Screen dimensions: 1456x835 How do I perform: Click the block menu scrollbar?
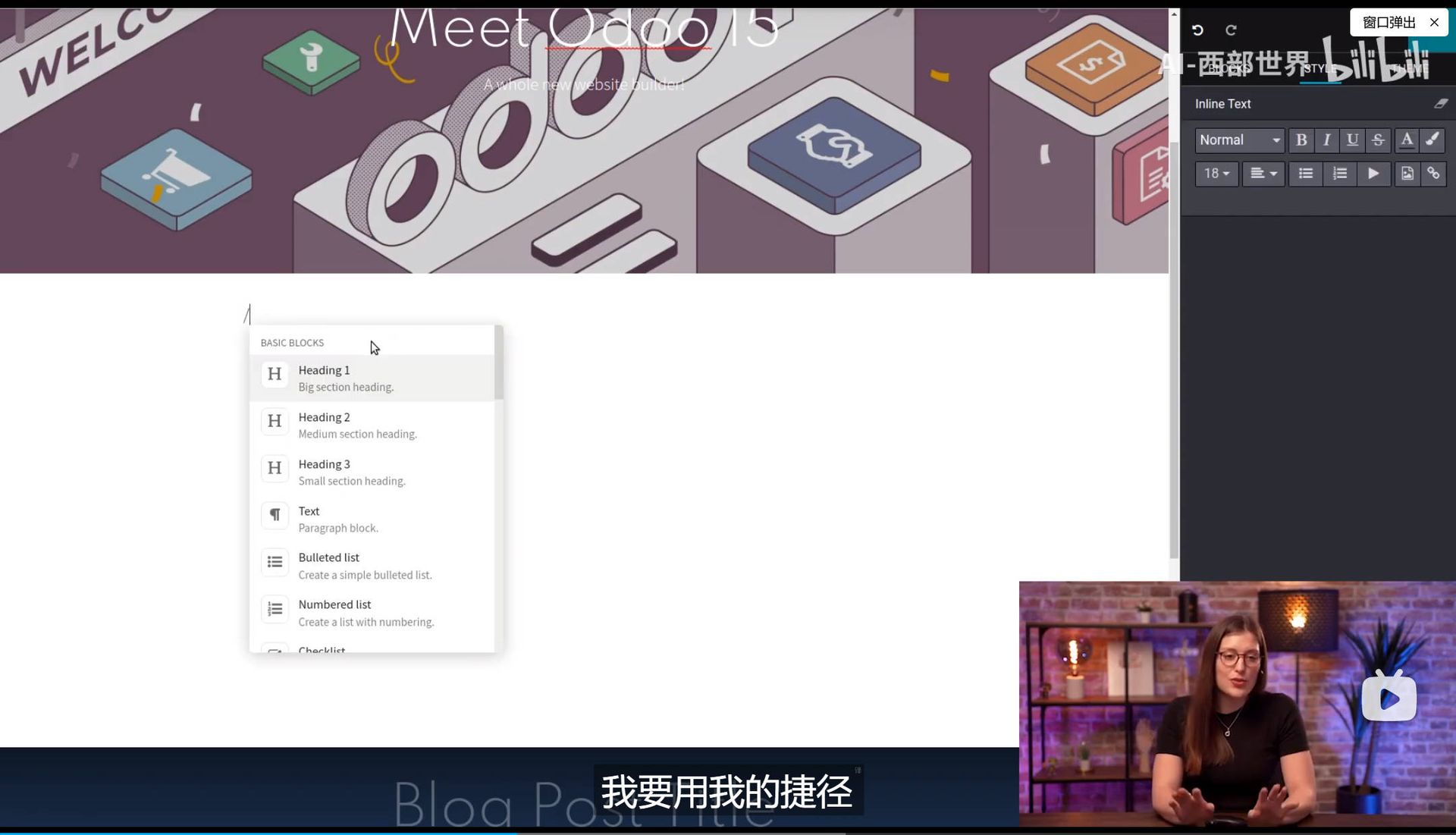pos(498,363)
